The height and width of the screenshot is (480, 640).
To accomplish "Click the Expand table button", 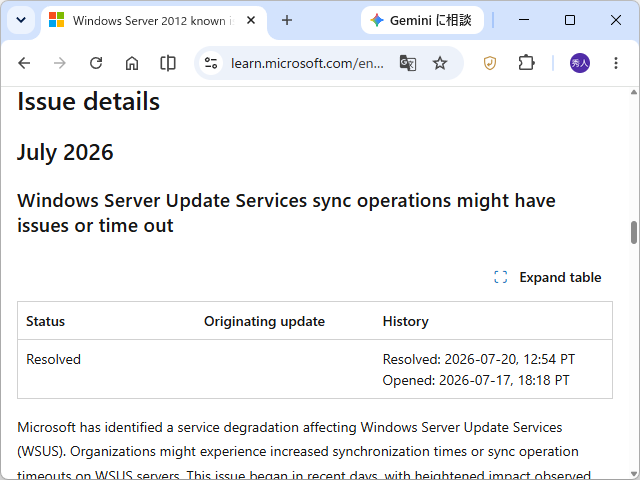I will 547,277.
